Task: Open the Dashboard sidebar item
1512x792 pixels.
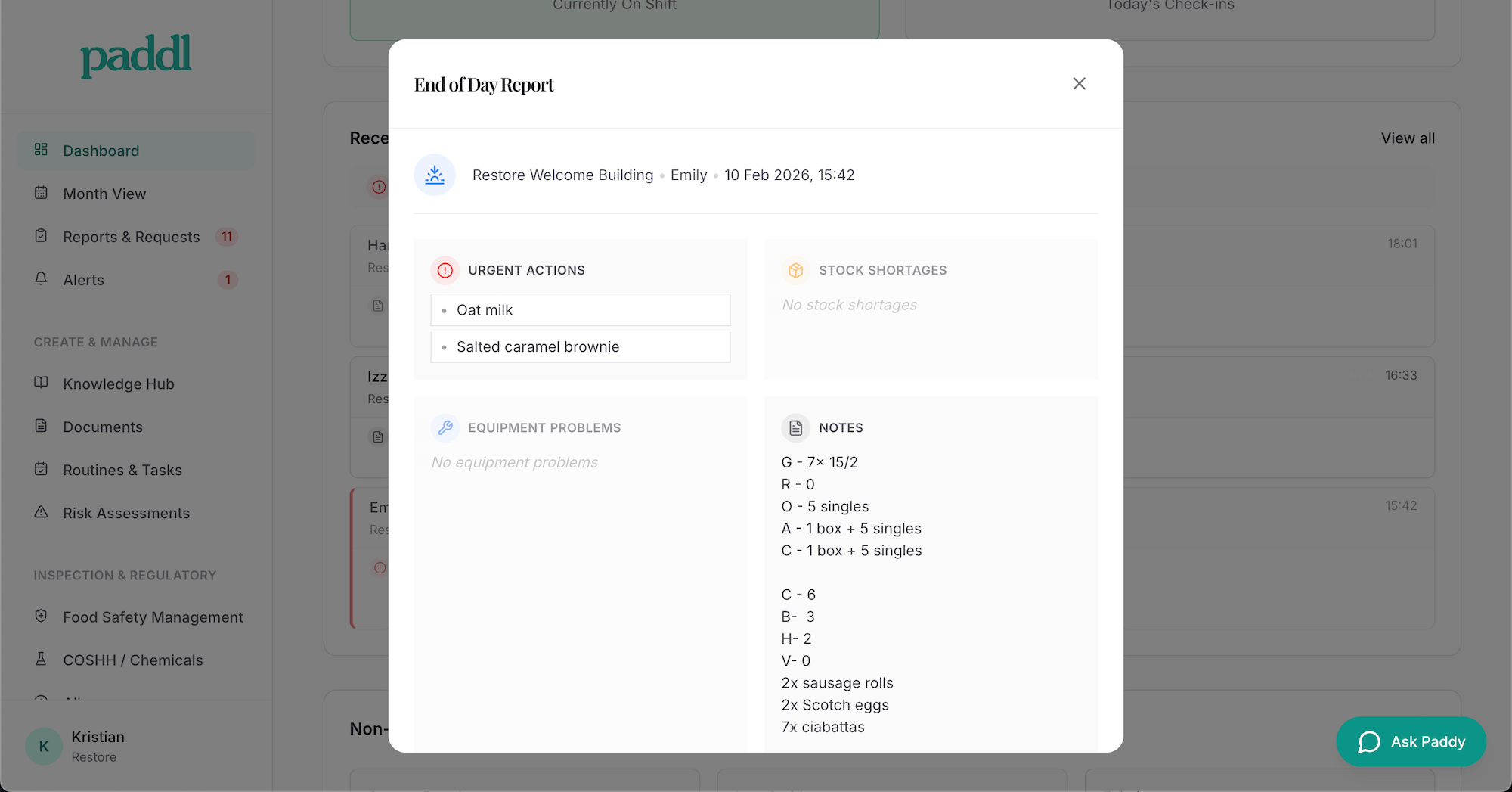Action: coord(101,151)
